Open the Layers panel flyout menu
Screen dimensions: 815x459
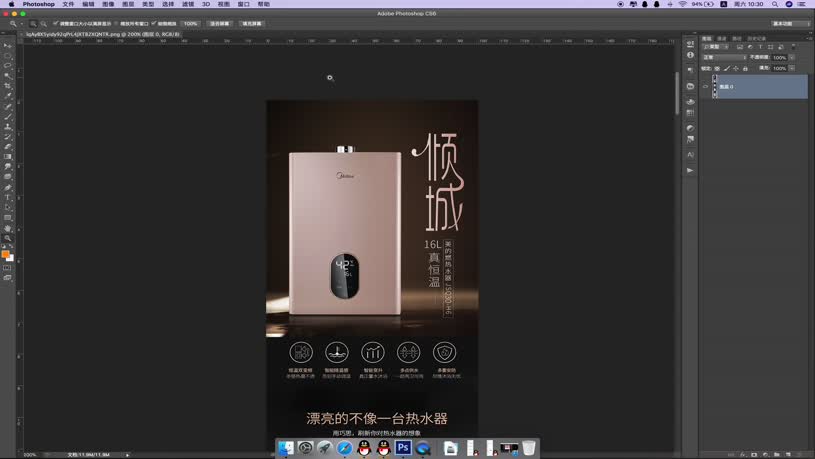point(810,38)
